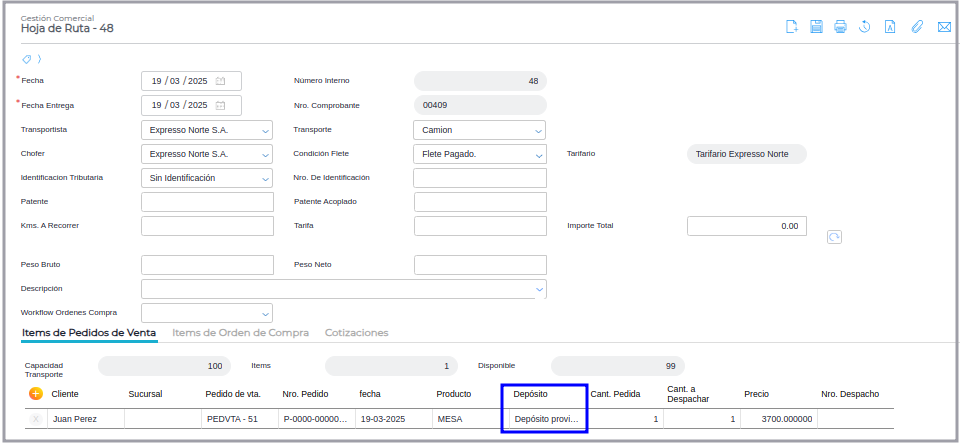Viewport: 960px width, 444px height.
Task: Open the Condición Flete dropdown
Action: [x=539, y=154]
